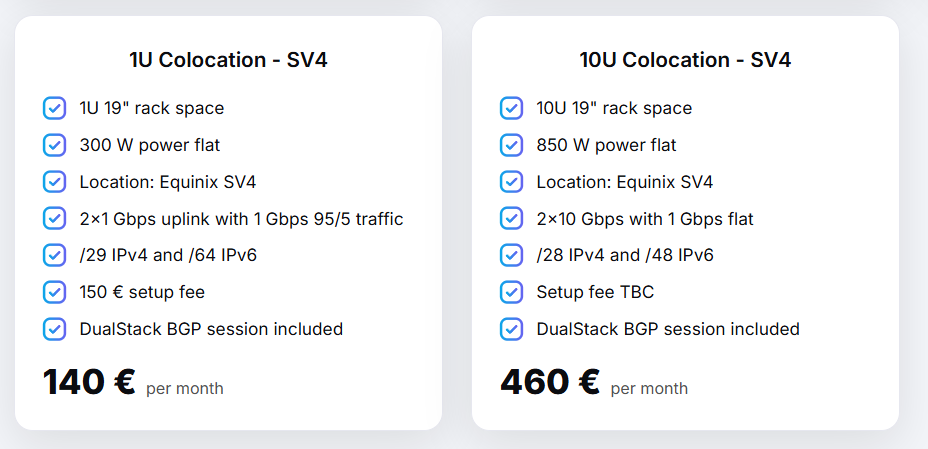Viewport: 928px width, 449px height.
Task: Click check icon beside 2×10 Gbps with 1 Gbps flat
Action: 511,218
